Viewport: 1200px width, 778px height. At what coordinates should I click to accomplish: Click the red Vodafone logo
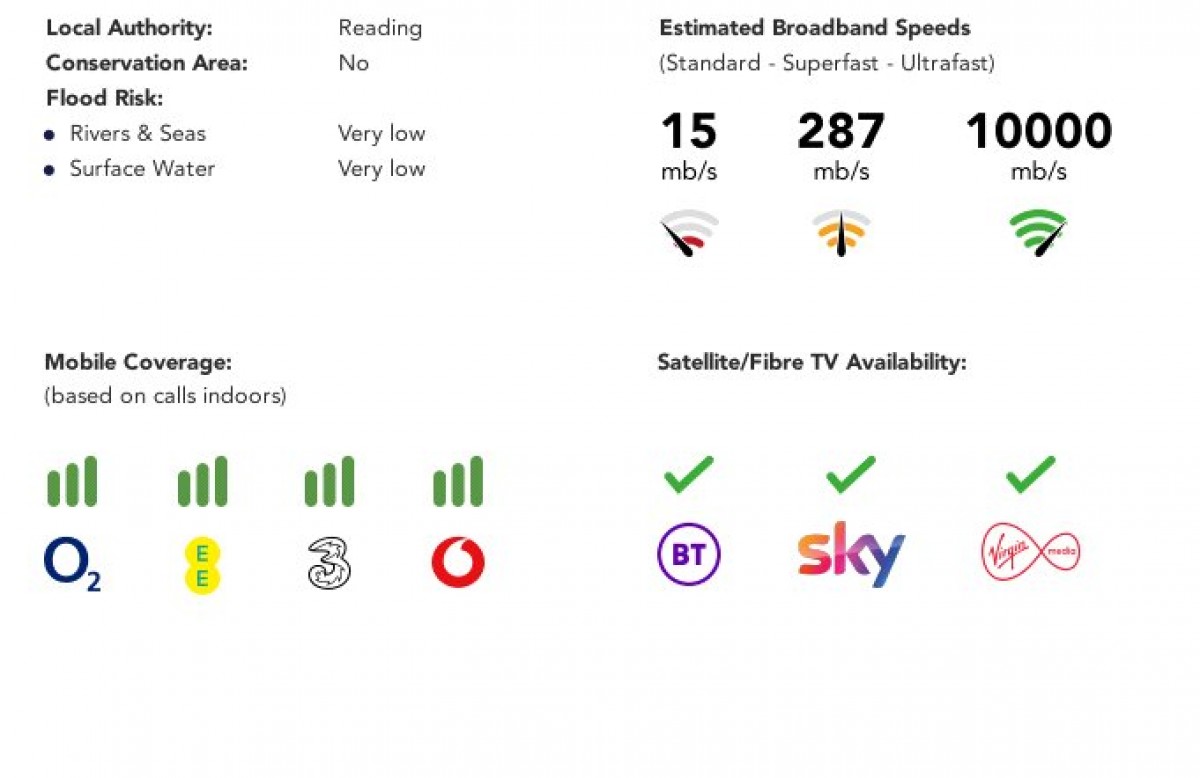click(458, 563)
